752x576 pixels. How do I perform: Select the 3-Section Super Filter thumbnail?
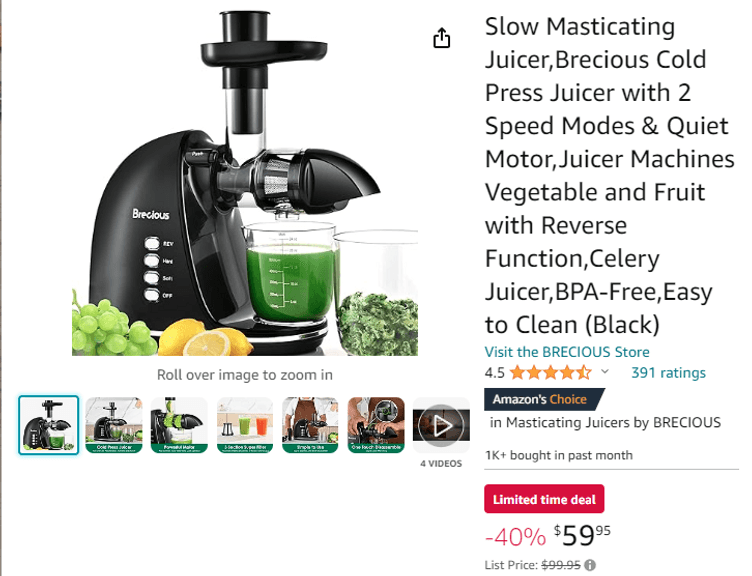[x=245, y=425]
